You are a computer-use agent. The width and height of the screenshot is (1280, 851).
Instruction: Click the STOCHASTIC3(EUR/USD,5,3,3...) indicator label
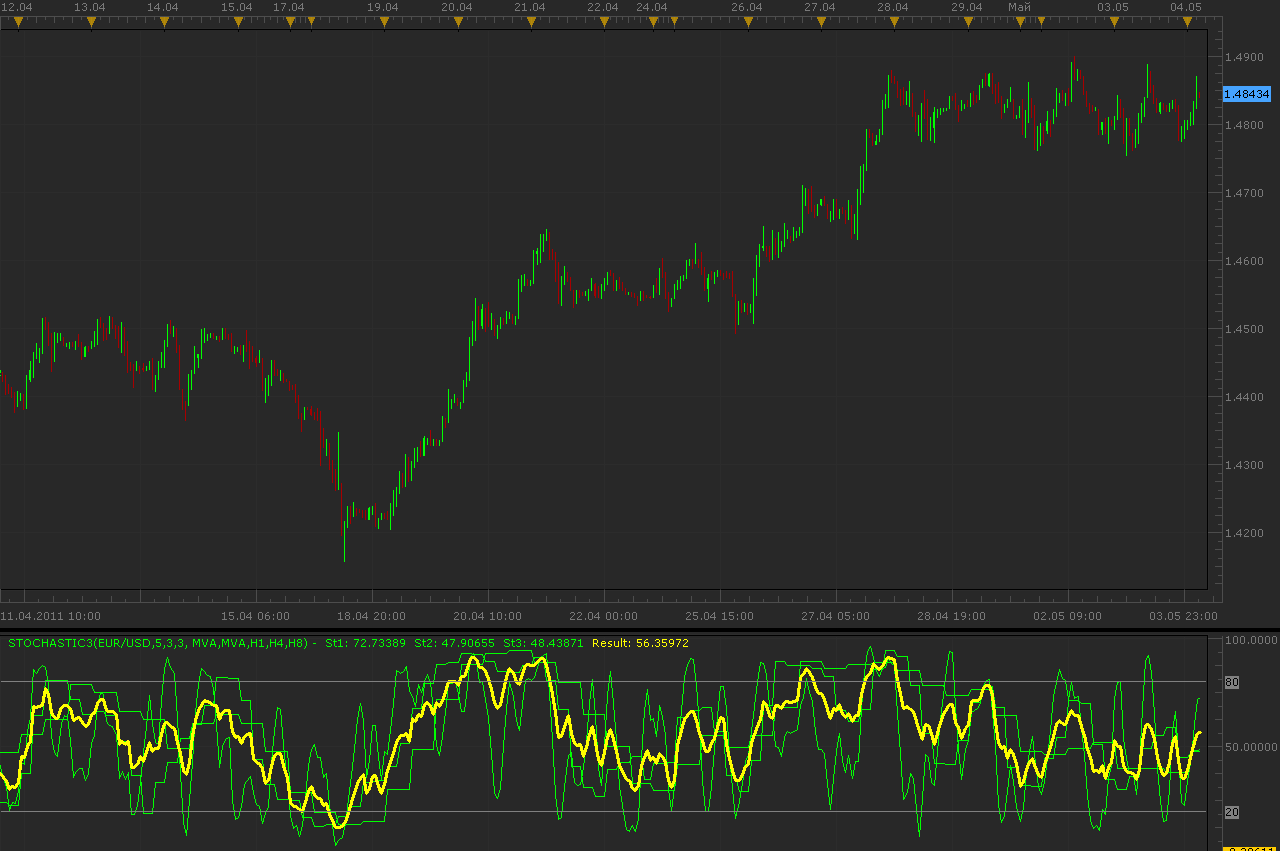click(162, 643)
